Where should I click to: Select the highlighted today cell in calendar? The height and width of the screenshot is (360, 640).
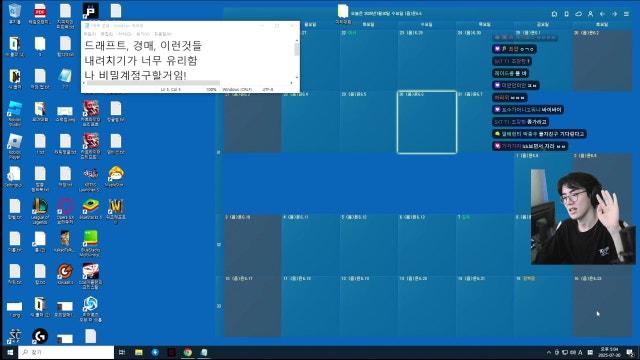tap(427, 122)
